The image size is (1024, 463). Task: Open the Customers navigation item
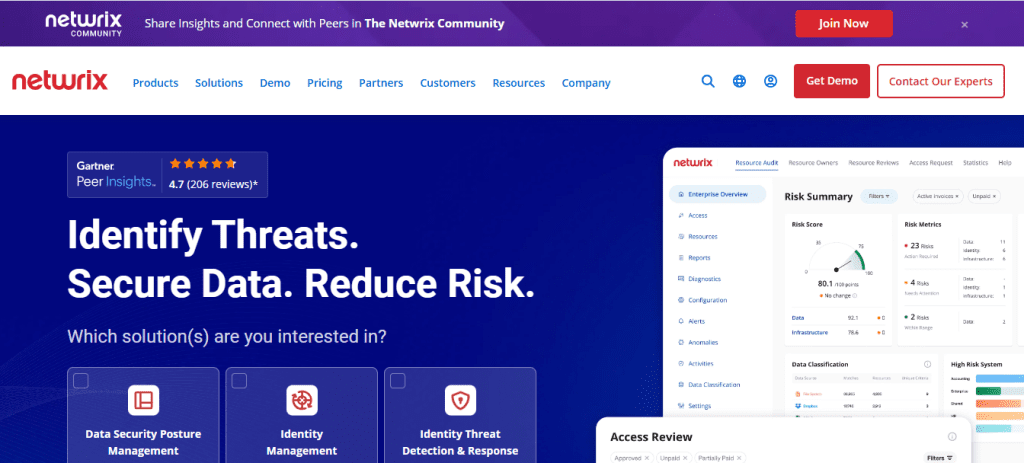click(447, 83)
